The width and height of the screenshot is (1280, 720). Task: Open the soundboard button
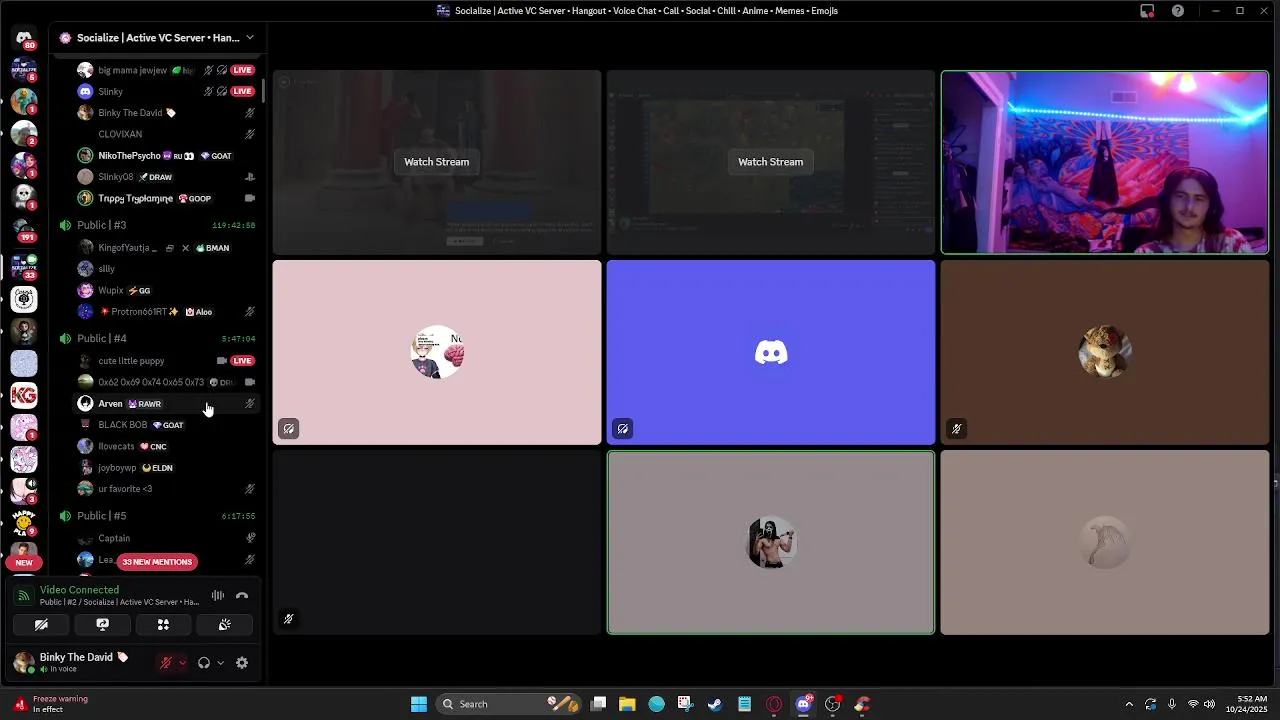tap(224, 625)
